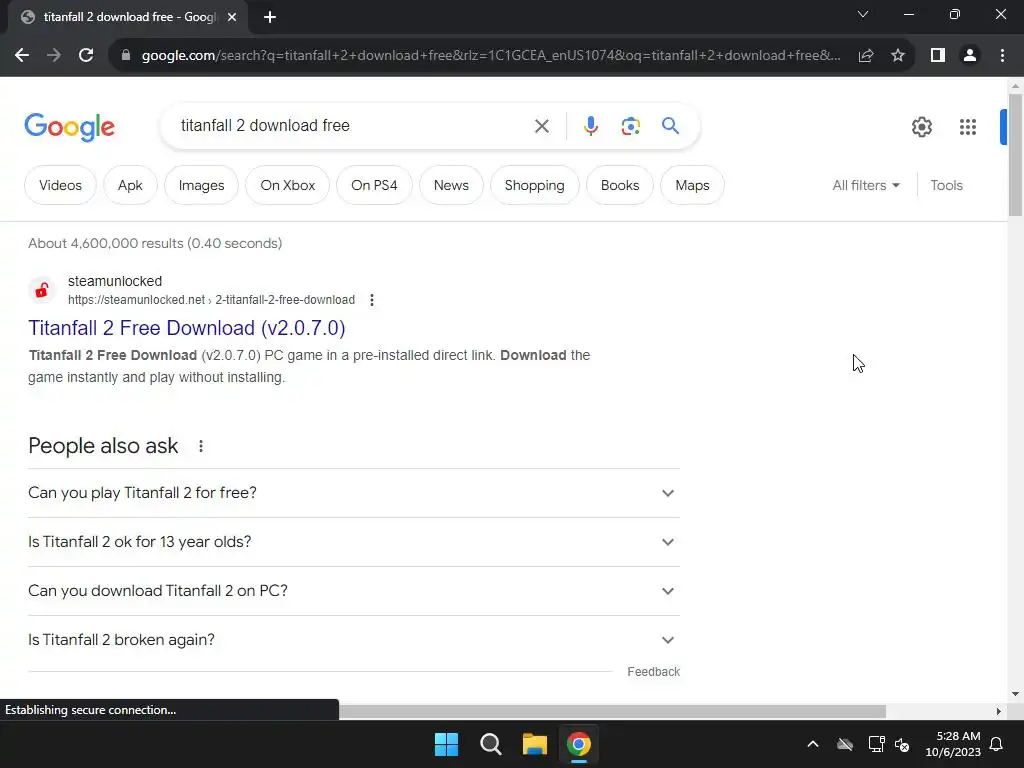Click the forward navigation arrow
1024x768 pixels.
click(x=54, y=56)
